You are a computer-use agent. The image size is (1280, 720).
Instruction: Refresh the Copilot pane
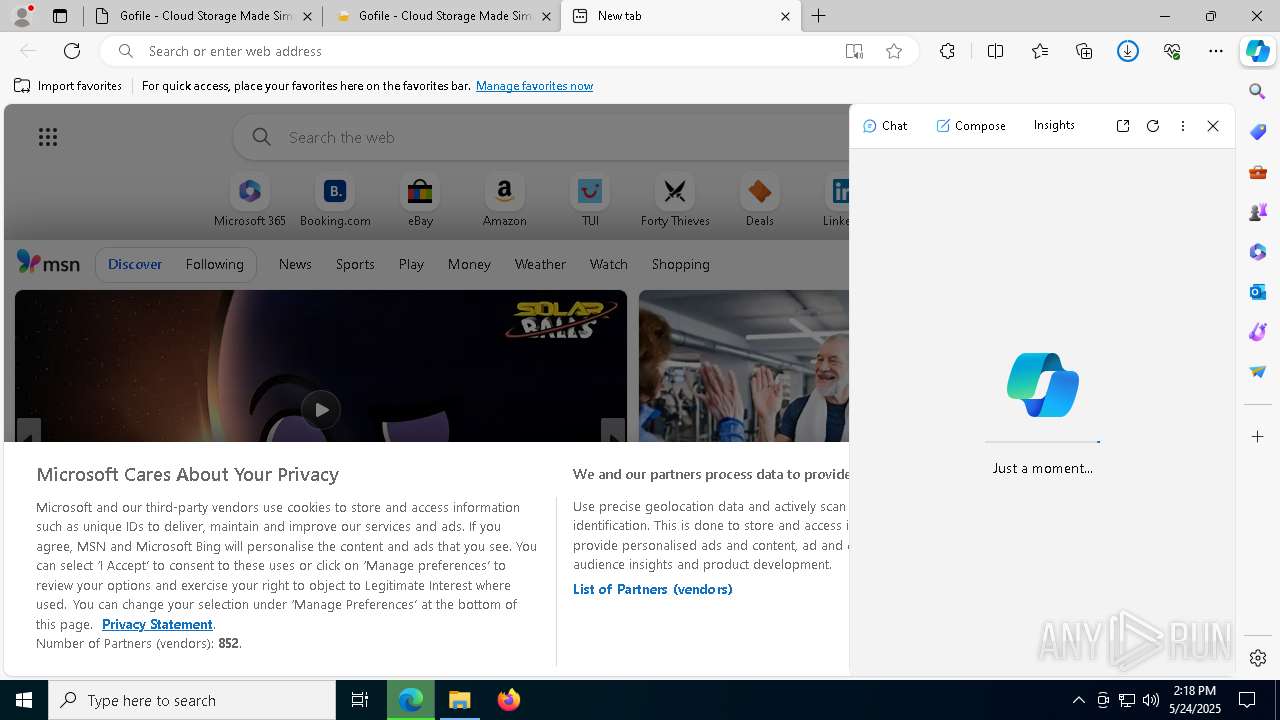coord(1153,126)
